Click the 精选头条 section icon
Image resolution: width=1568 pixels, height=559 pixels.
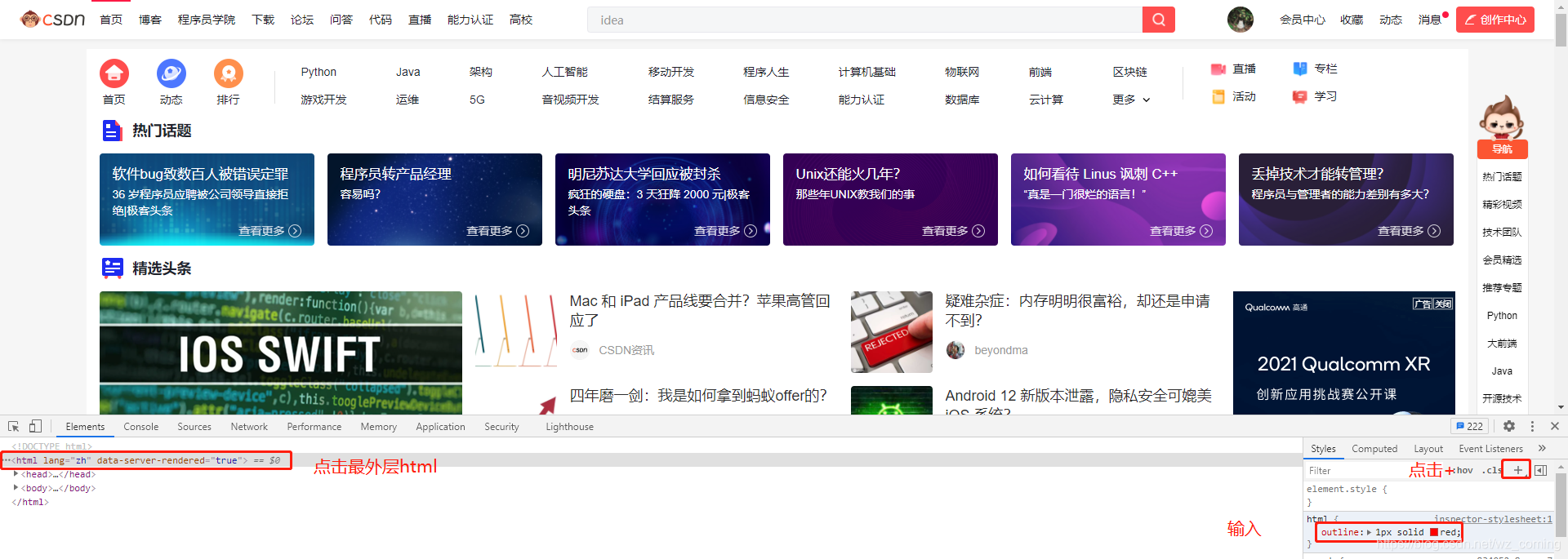(112, 268)
